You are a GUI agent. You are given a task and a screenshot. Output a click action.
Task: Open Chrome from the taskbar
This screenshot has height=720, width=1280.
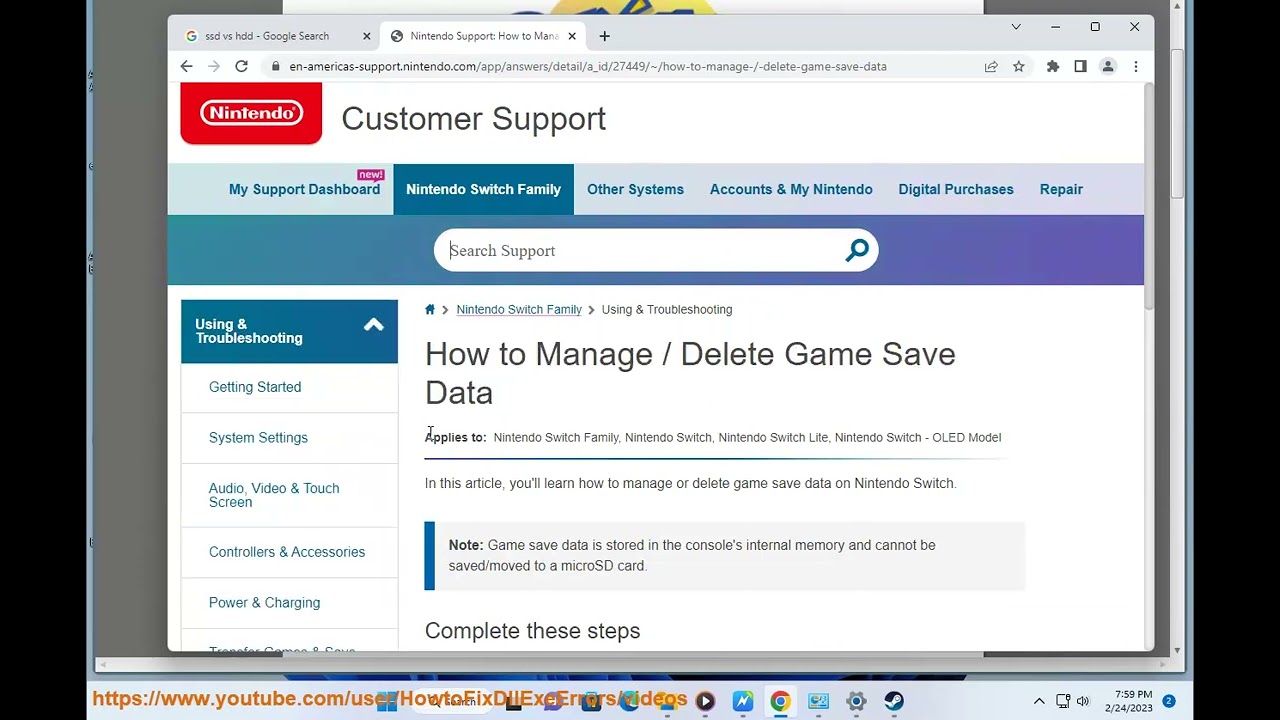[x=780, y=701]
